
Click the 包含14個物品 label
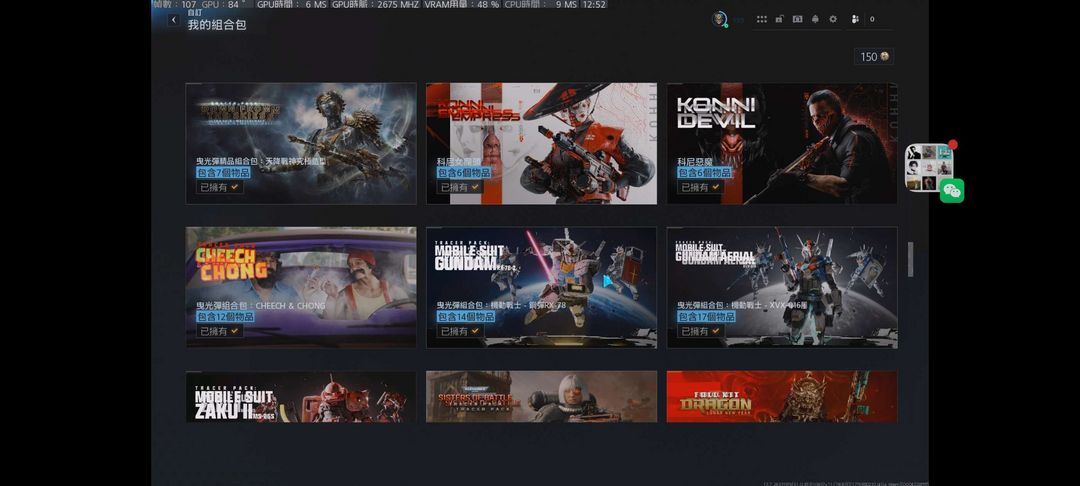466,317
